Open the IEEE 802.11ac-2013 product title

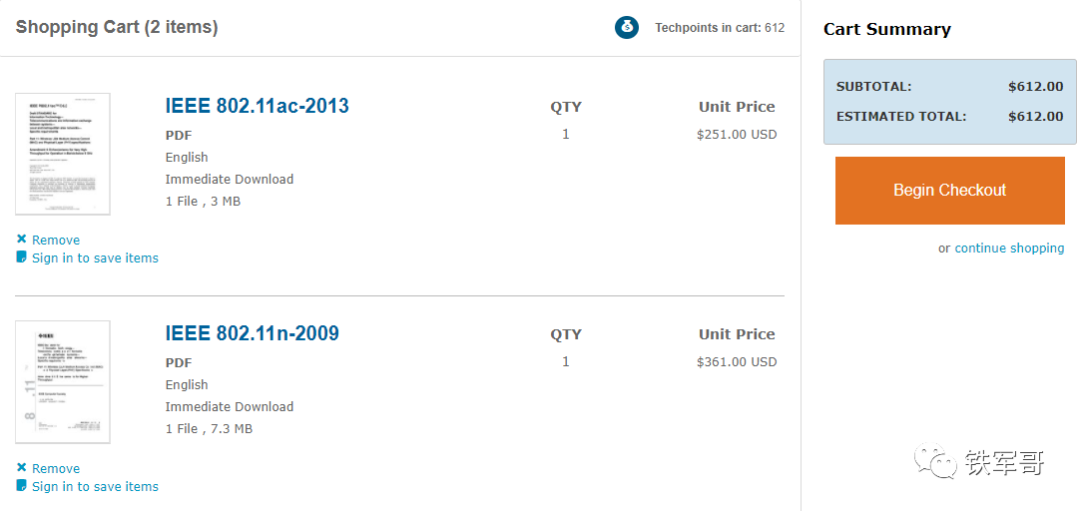(257, 106)
